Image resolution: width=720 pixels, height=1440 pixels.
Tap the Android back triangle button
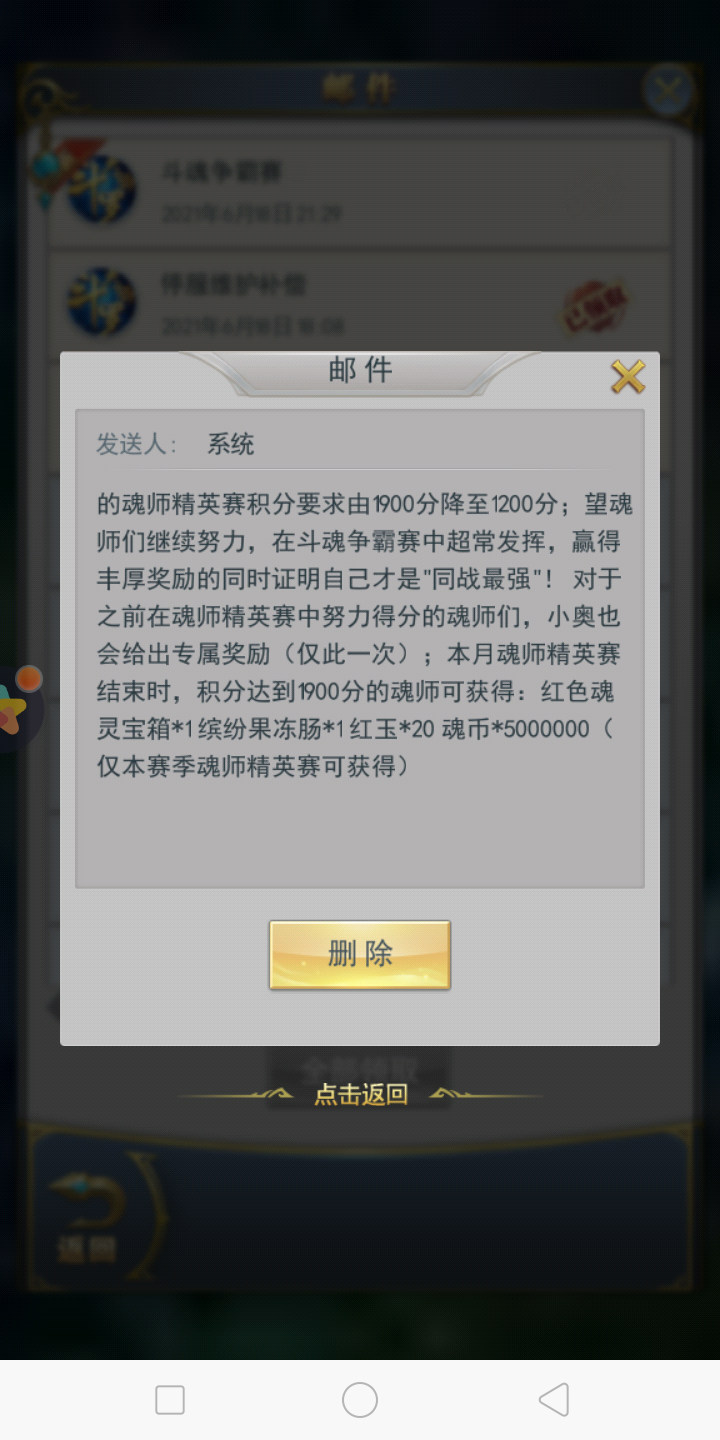click(x=553, y=1399)
